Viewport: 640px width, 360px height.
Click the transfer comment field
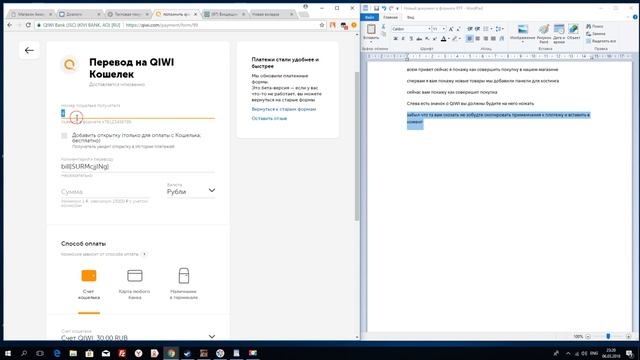click(x=138, y=167)
